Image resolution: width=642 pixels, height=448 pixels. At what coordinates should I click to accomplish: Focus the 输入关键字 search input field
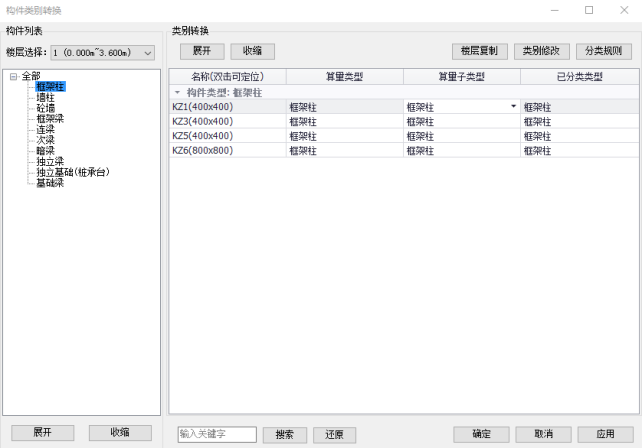point(217,434)
